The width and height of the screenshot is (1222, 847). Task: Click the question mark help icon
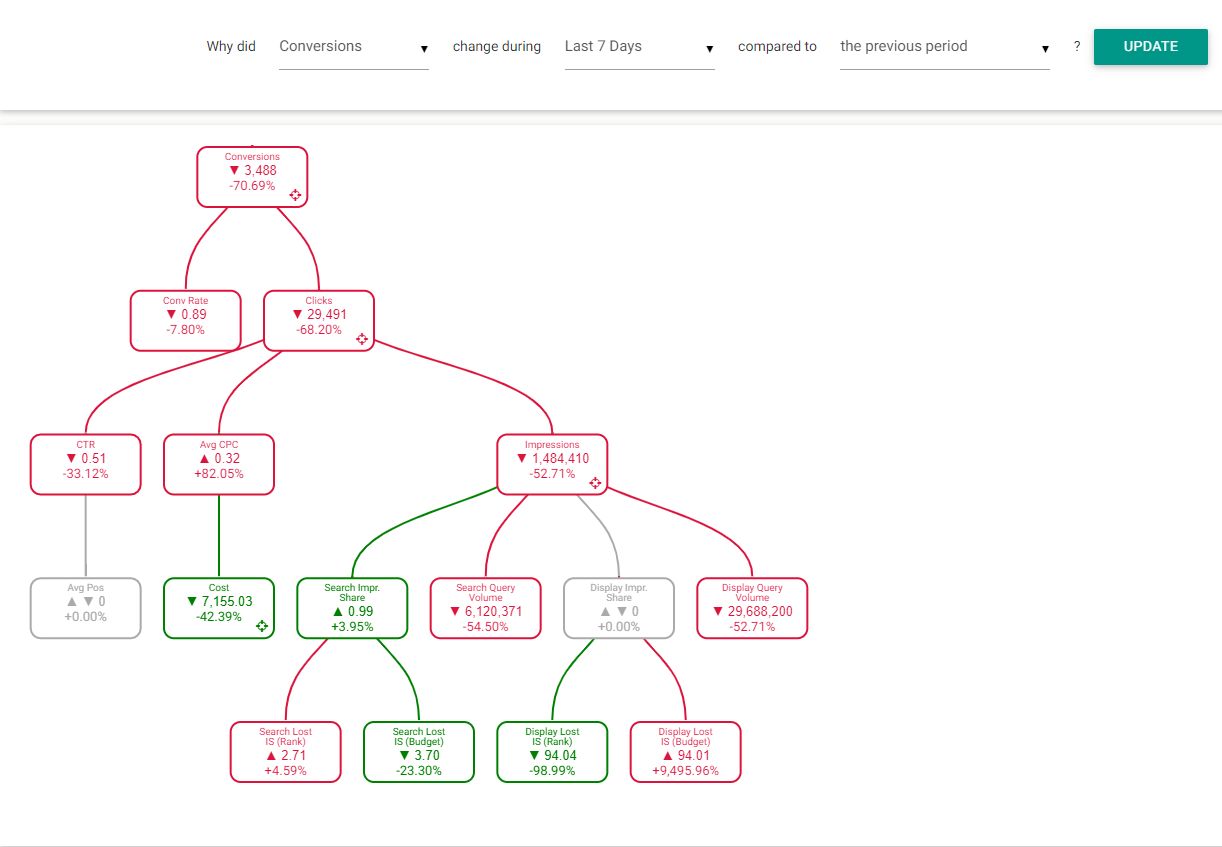[x=1077, y=46]
